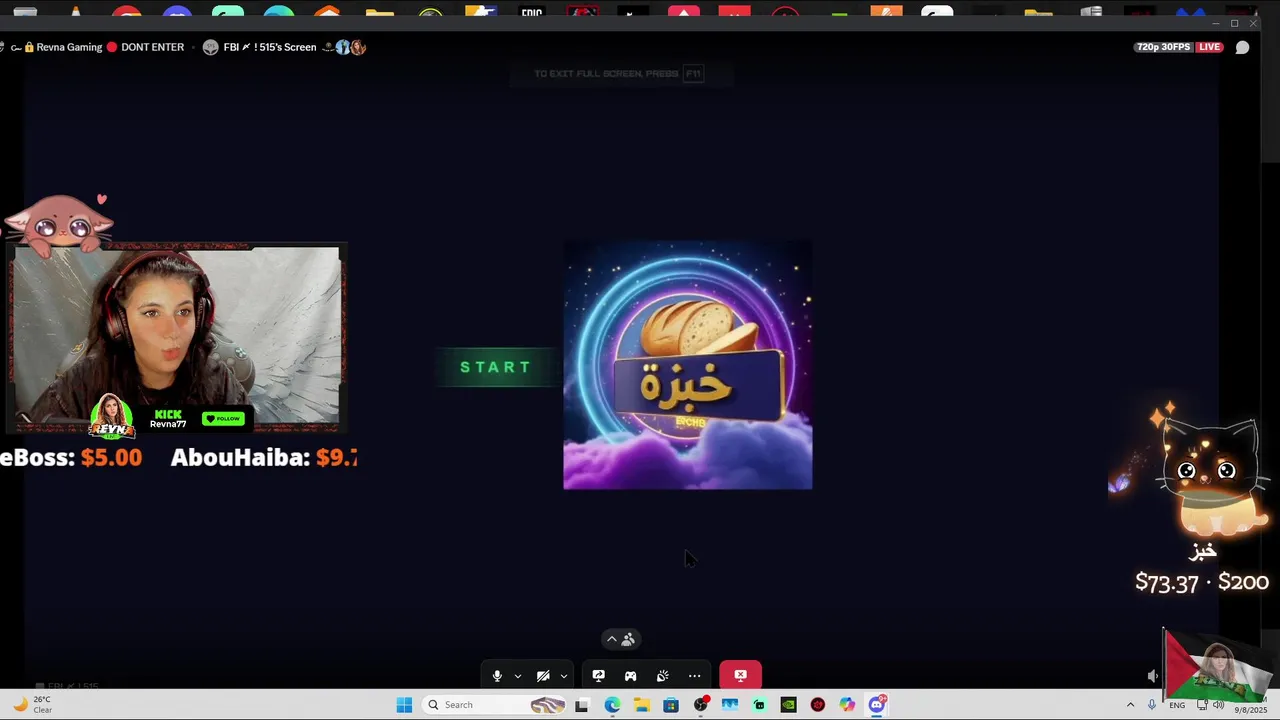Share your screen from call controls
The height and width of the screenshot is (720, 1280).
(x=598, y=676)
